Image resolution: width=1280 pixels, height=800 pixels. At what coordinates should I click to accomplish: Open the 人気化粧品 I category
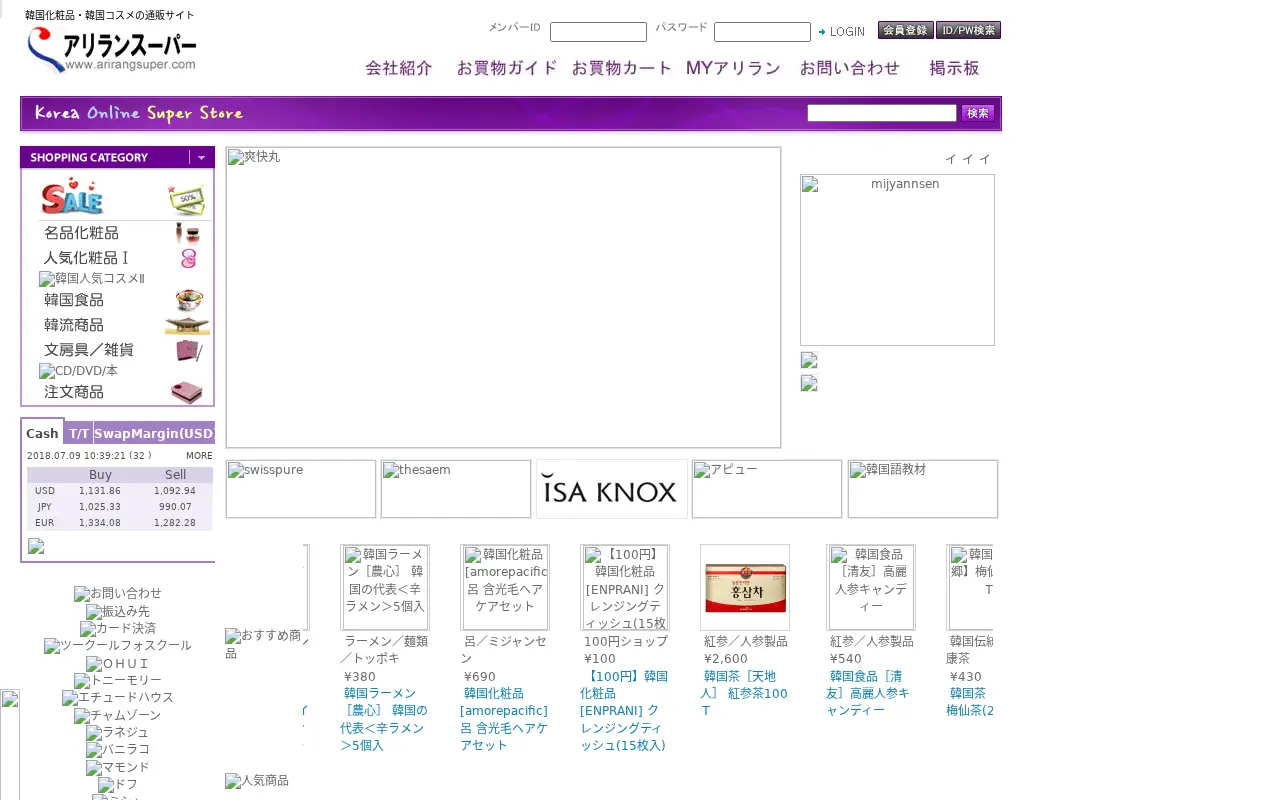pos(124,258)
